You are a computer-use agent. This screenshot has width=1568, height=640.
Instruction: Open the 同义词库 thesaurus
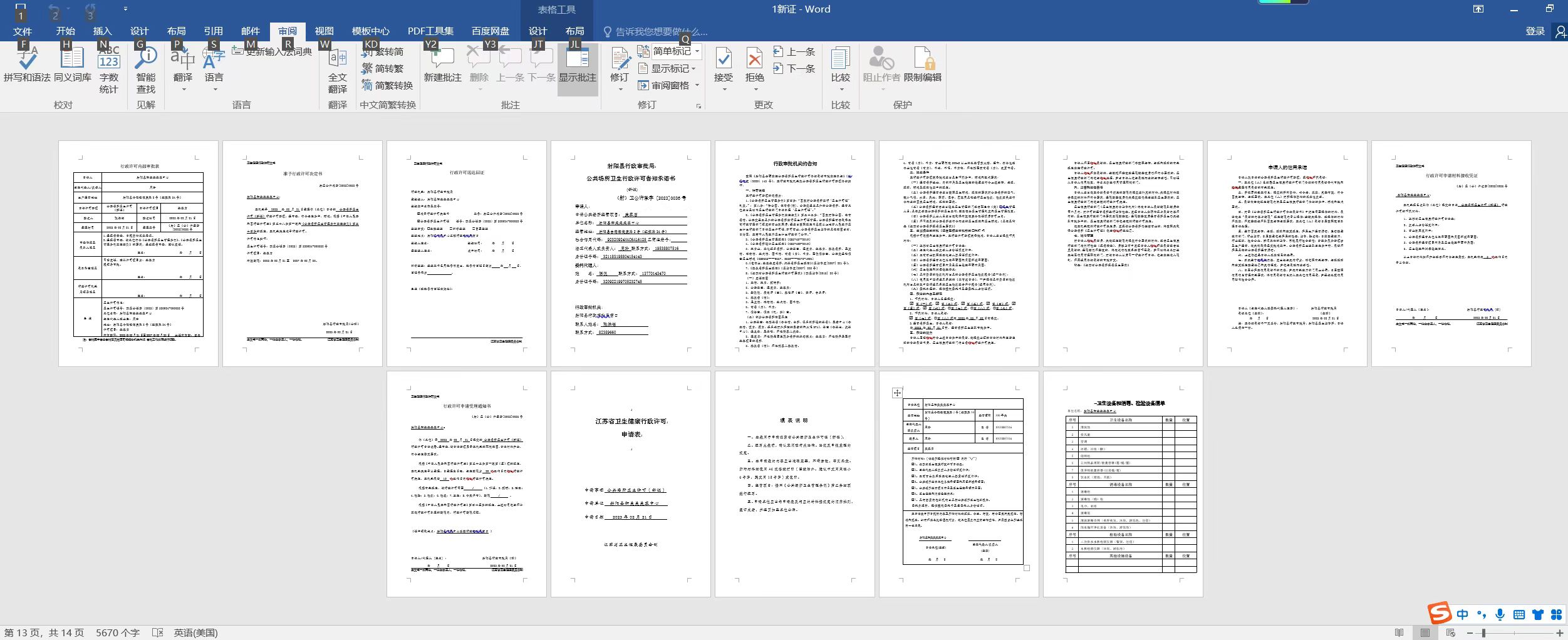click(72, 65)
